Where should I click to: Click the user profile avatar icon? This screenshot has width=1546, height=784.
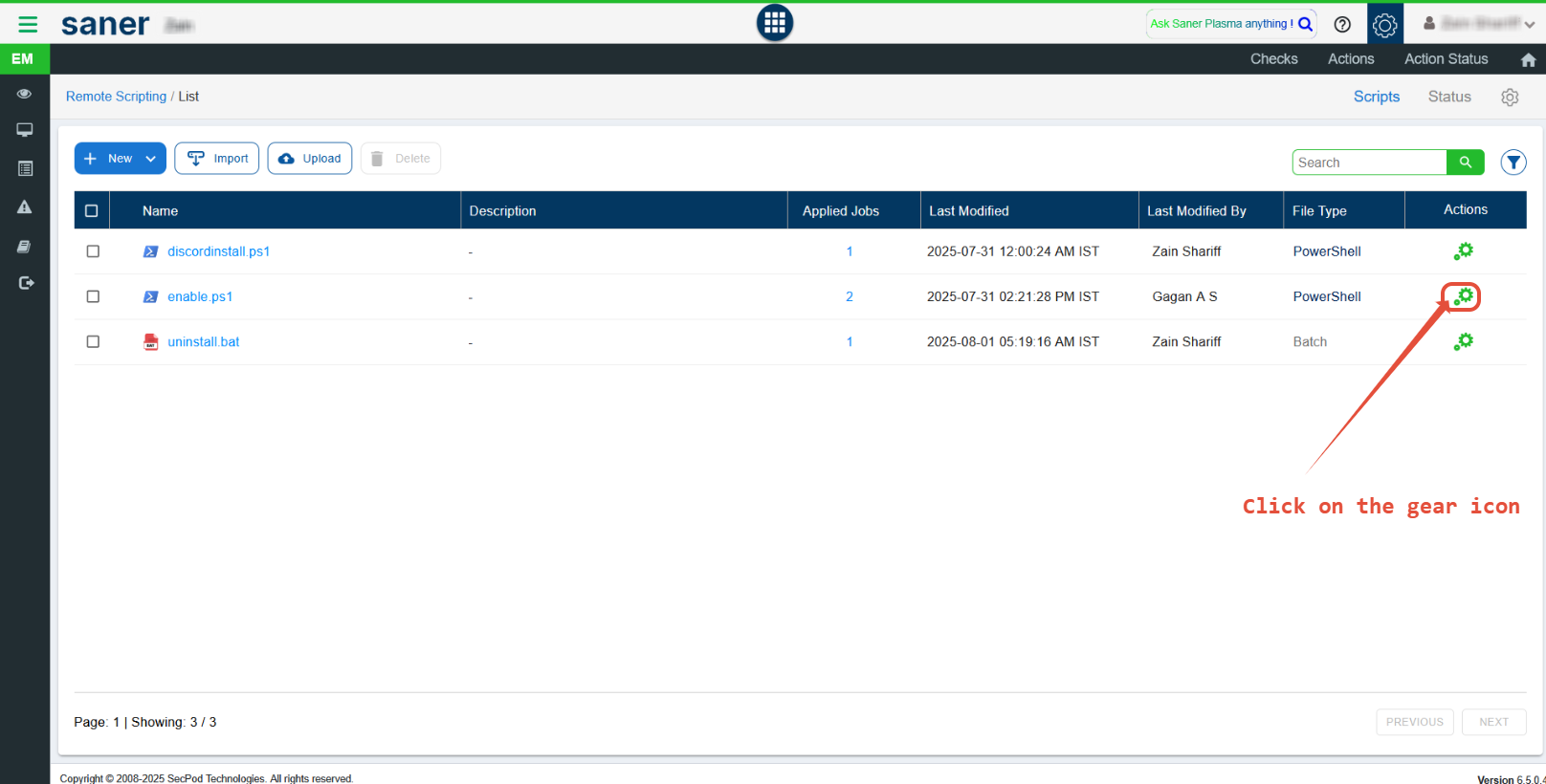point(1429,23)
